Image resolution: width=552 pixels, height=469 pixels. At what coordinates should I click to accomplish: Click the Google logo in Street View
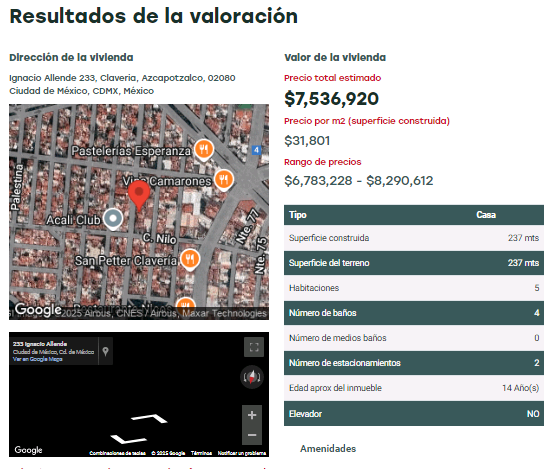pos(28,450)
